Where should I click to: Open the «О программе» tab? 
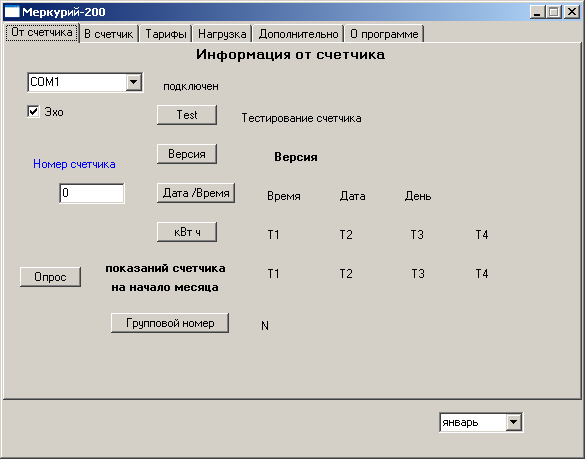pos(384,34)
